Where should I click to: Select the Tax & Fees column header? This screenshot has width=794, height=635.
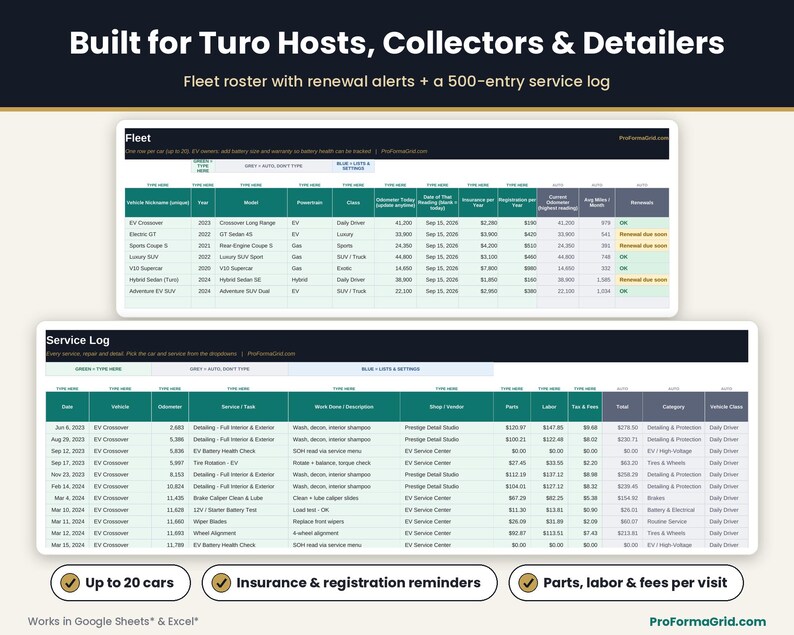[584, 407]
